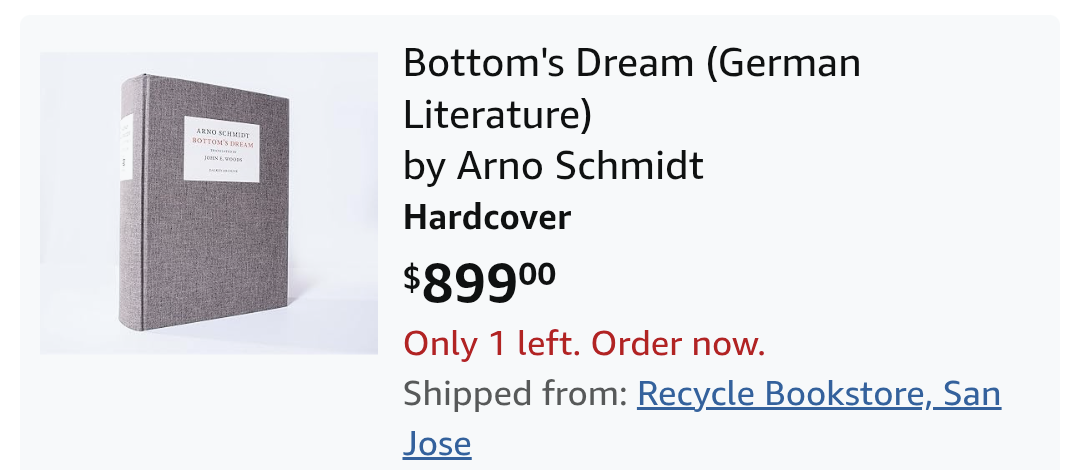Click the white title label on book cover
Image resolution: width=1080 pixels, height=470 pixels.
point(221,149)
